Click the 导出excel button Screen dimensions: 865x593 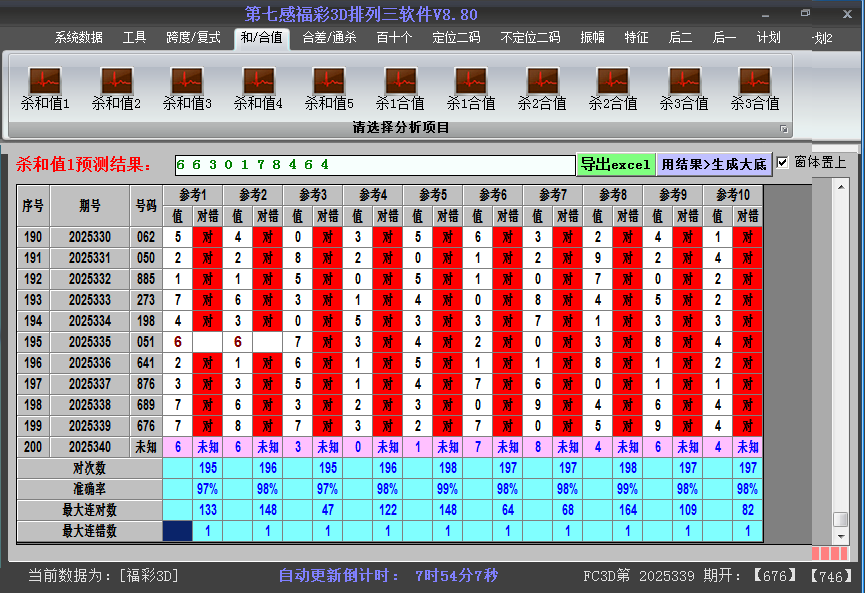615,164
